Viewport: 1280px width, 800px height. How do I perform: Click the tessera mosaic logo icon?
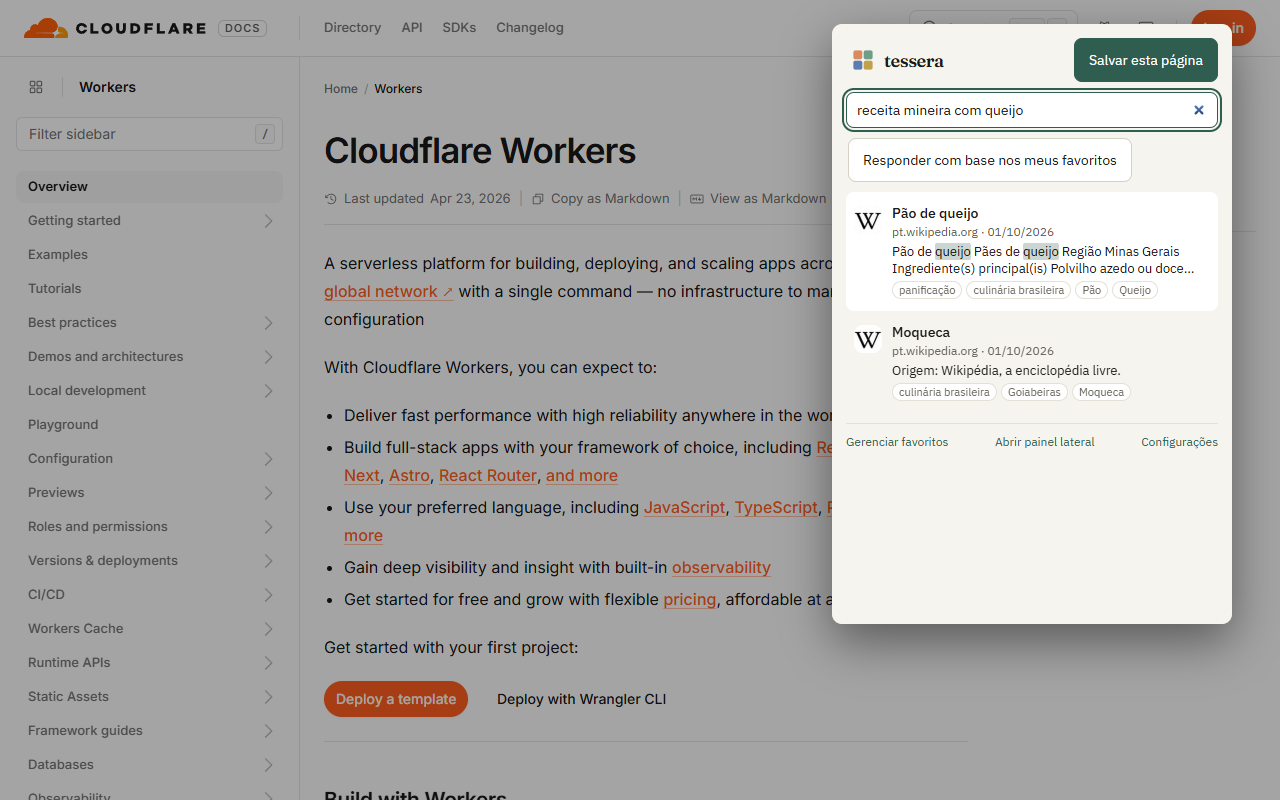[x=863, y=60]
